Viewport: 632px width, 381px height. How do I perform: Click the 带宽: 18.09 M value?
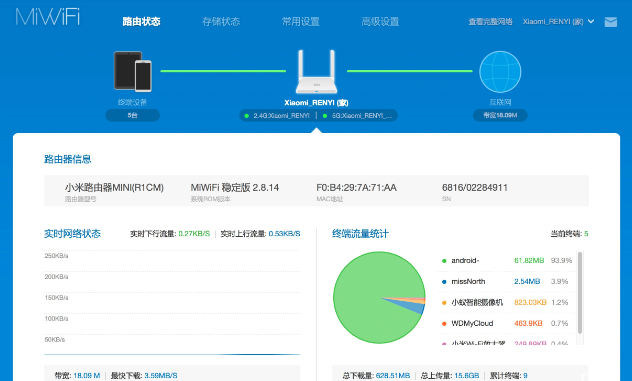pos(77,375)
